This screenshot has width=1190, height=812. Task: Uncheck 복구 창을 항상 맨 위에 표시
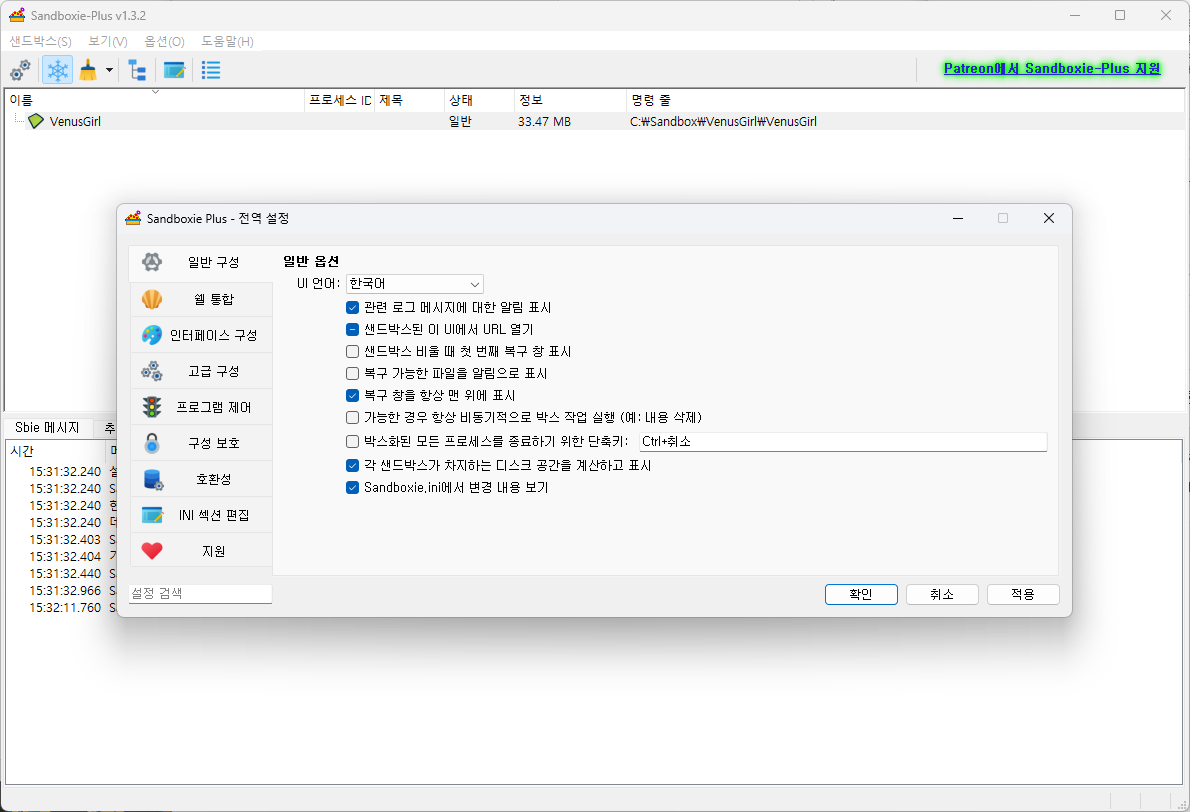(352, 395)
